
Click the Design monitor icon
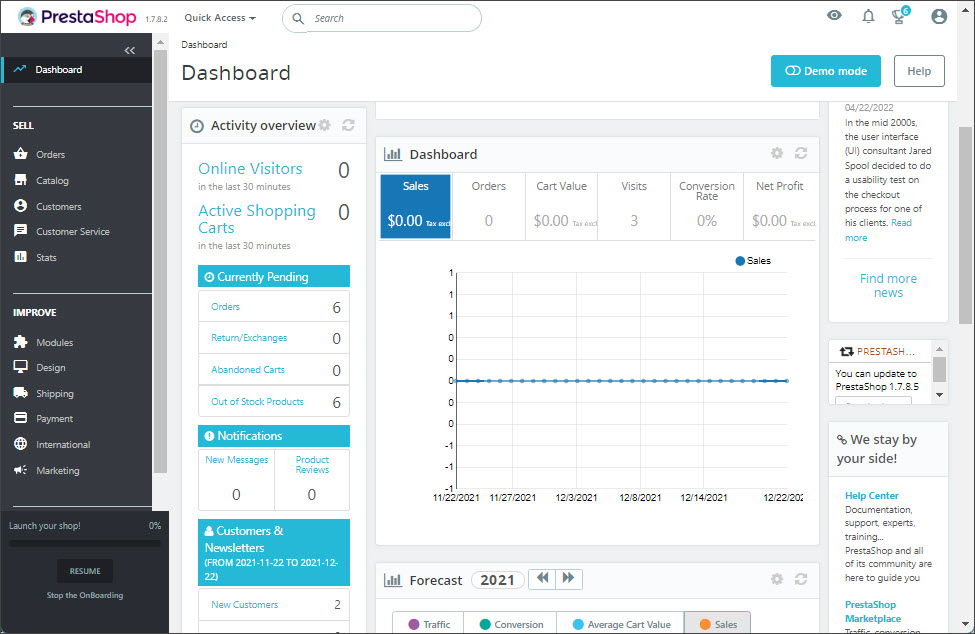tap(21, 367)
